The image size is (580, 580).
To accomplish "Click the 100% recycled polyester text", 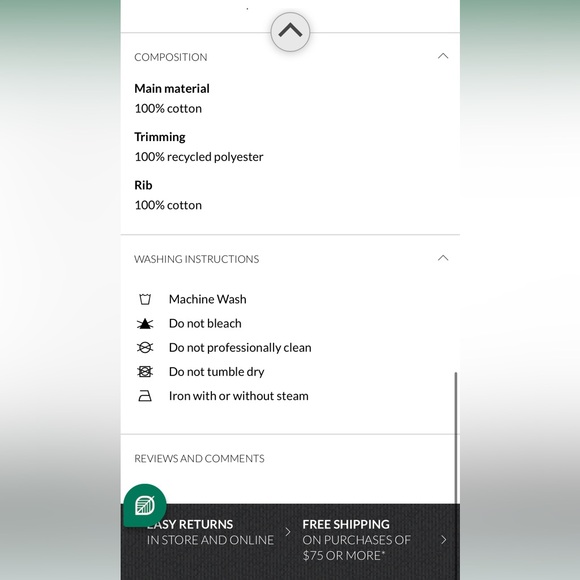I will pyautogui.click(x=199, y=157).
